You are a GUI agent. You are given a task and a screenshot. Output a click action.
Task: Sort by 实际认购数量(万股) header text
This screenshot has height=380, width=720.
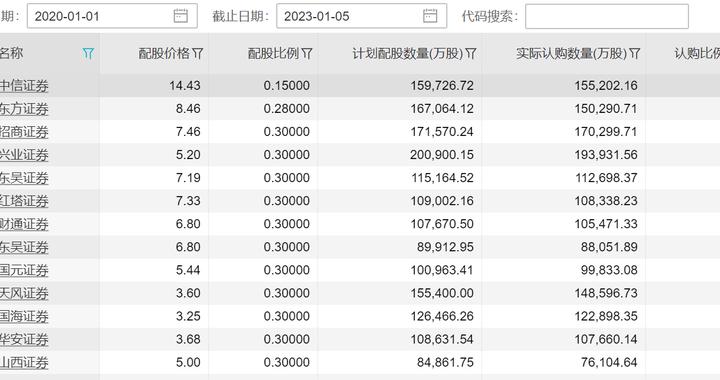(x=572, y=54)
